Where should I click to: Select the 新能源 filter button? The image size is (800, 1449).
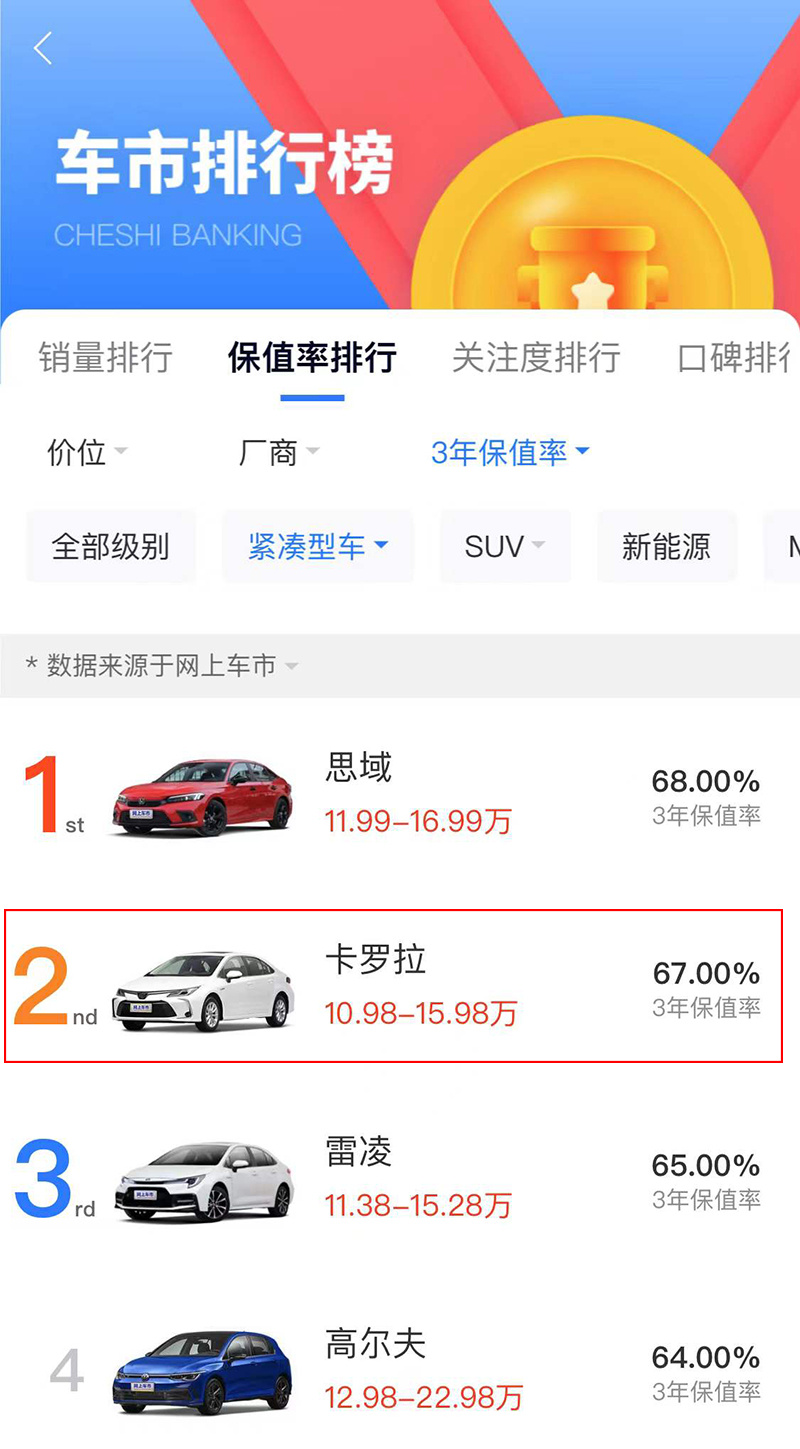667,546
